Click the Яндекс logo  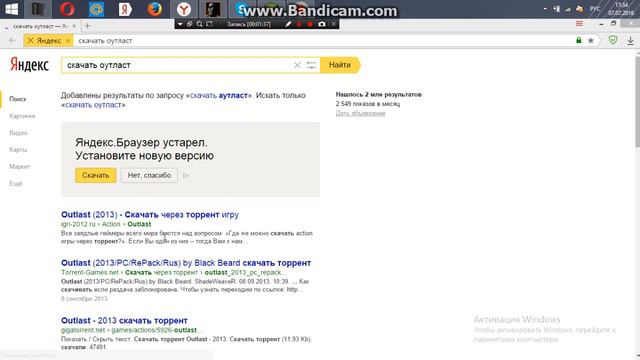(x=29, y=65)
